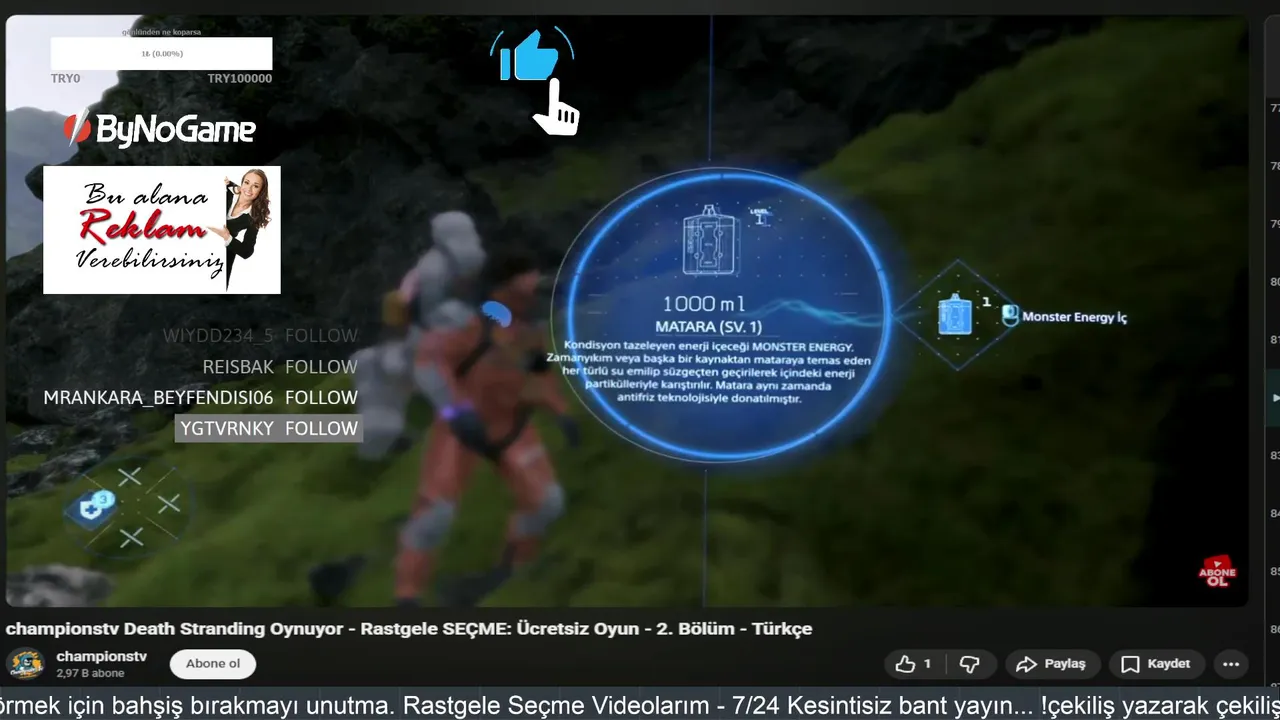Click the MATARA (SV. 1) title
The width and height of the screenshot is (1280, 720).
pos(708,327)
